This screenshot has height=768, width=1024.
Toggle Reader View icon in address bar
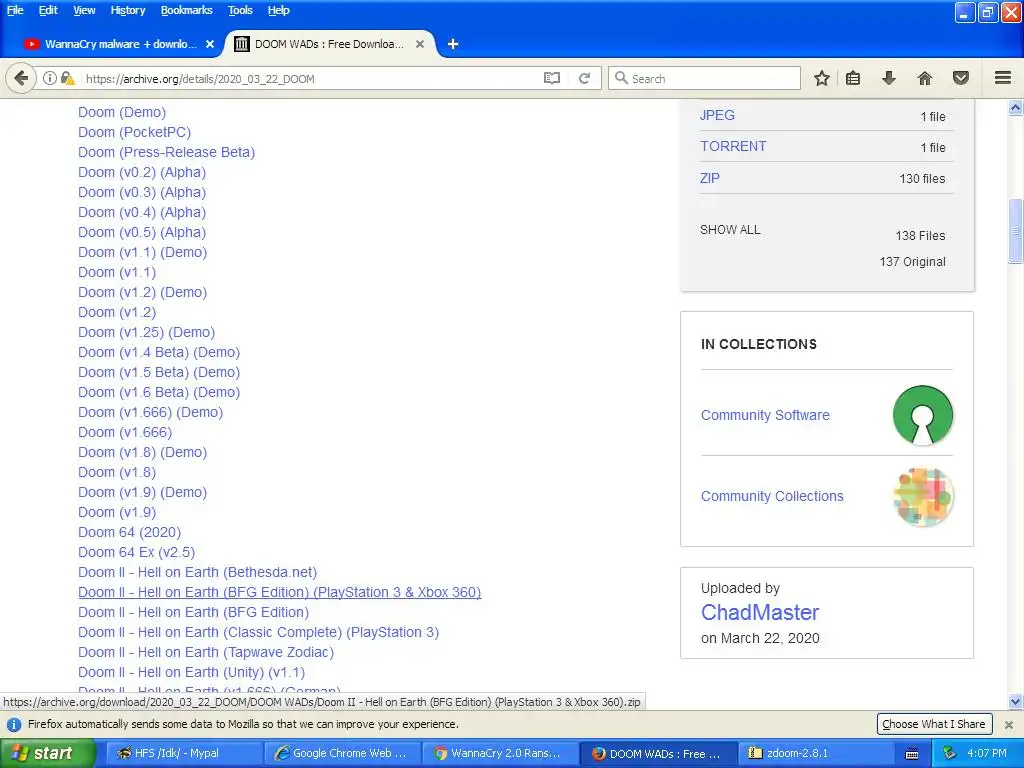[552, 78]
